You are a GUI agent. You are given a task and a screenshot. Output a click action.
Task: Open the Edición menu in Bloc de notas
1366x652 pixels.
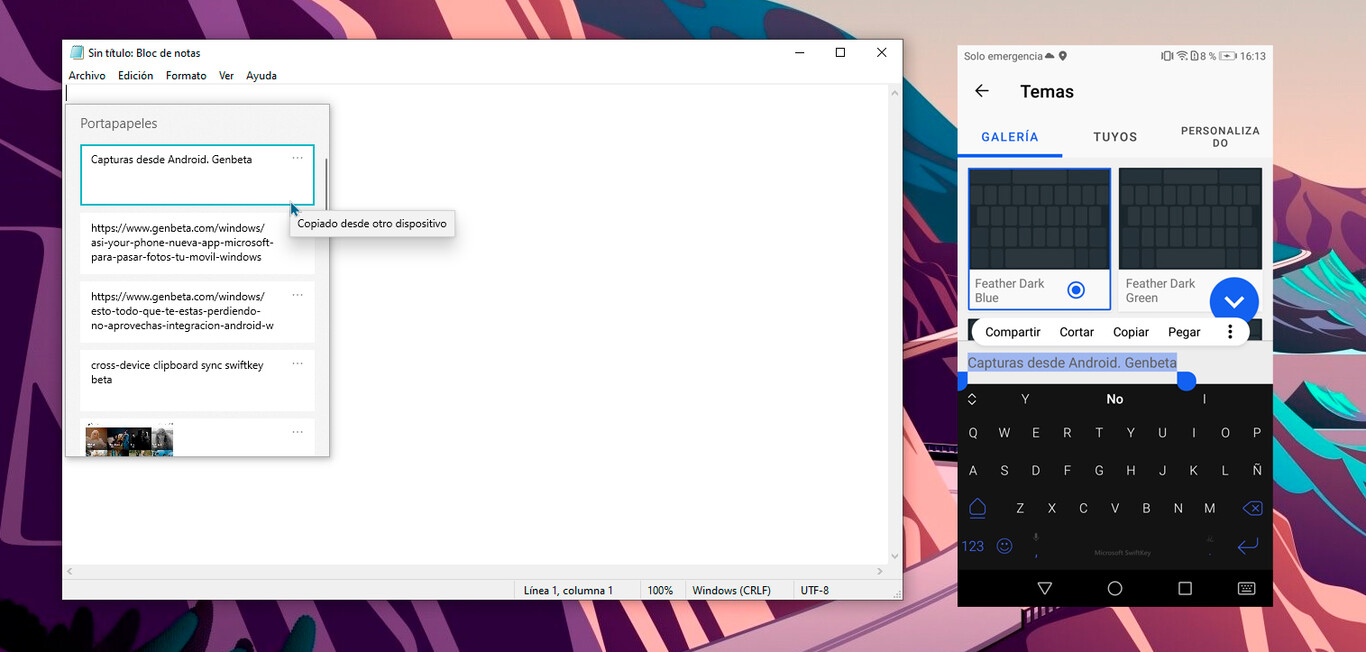[x=135, y=75]
